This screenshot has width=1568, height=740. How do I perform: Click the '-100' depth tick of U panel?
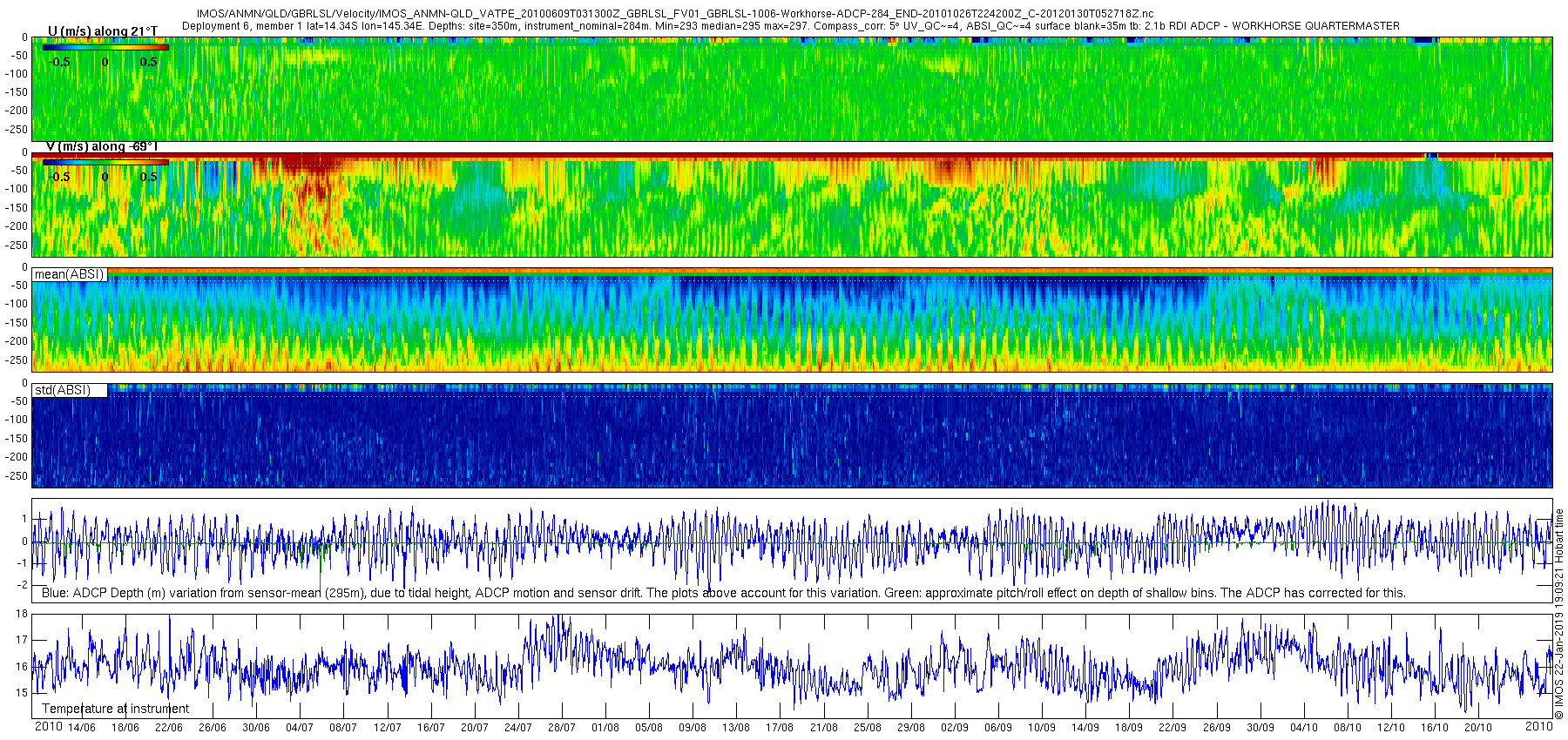pyautogui.click(x=17, y=74)
